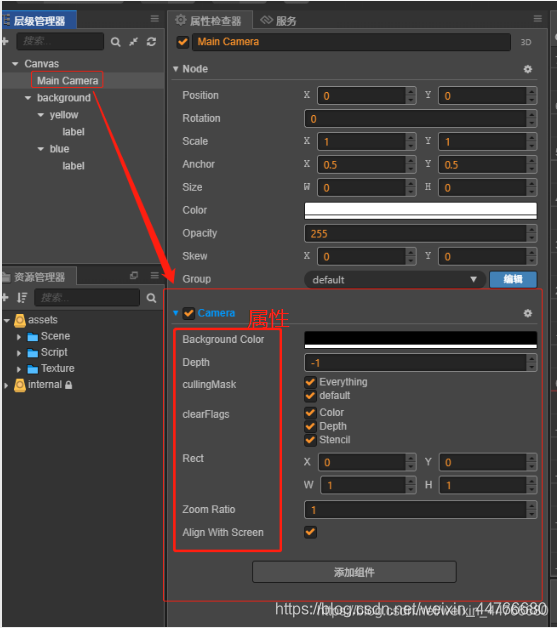The width and height of the screenshot is (557, 628).
Task: Click add asset plus icon in assets panel
Action: (5, 297)
